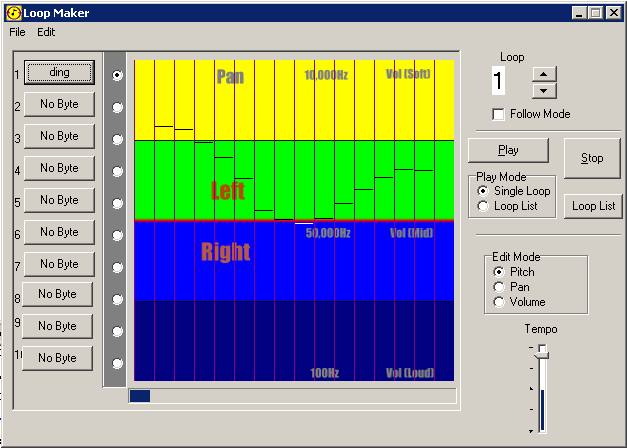
Task: Click the 50,000Hz label in the grid
Action: [328, 233]
